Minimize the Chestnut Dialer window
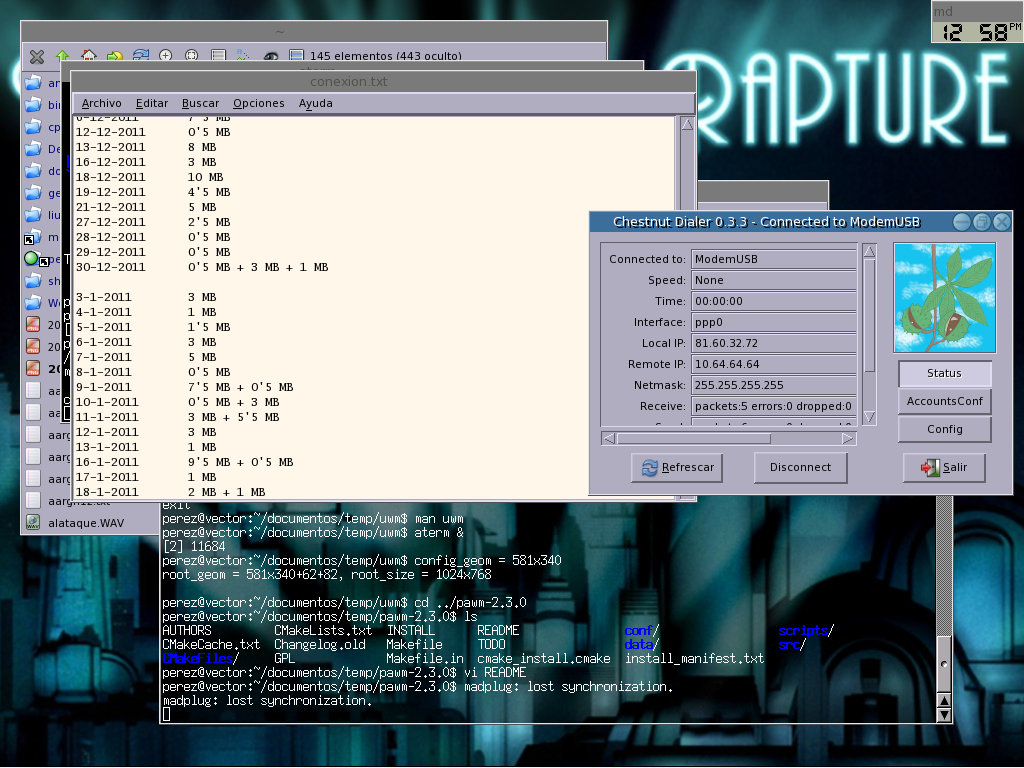Image resolution: width=1024 pixels, height=768 pixels. click(961, 223)
